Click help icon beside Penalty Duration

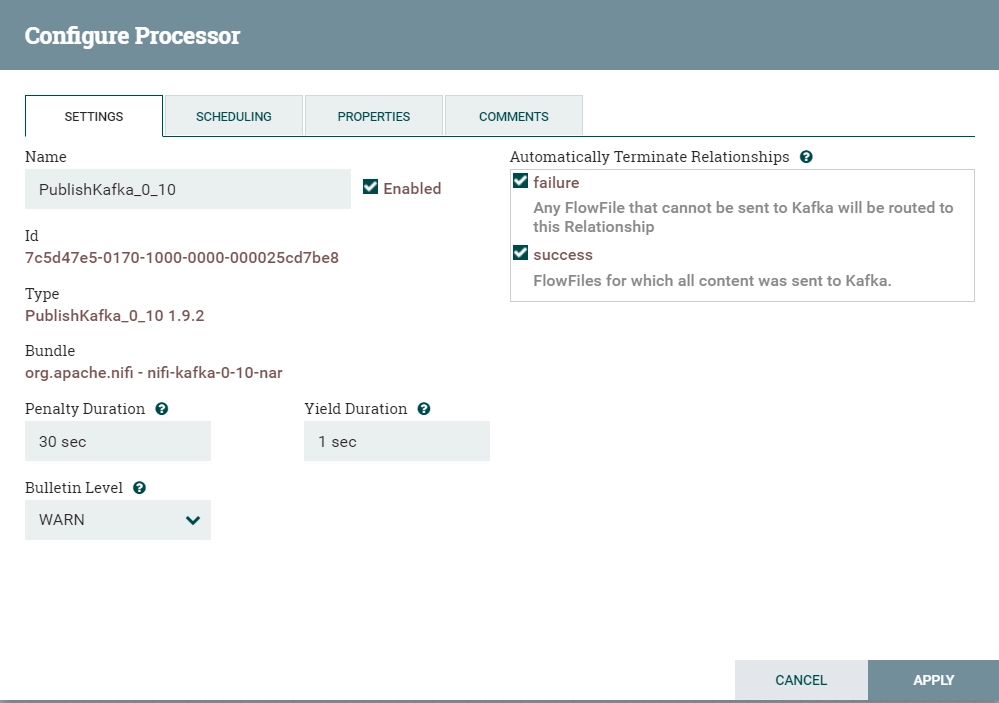[x=162, y=409]
